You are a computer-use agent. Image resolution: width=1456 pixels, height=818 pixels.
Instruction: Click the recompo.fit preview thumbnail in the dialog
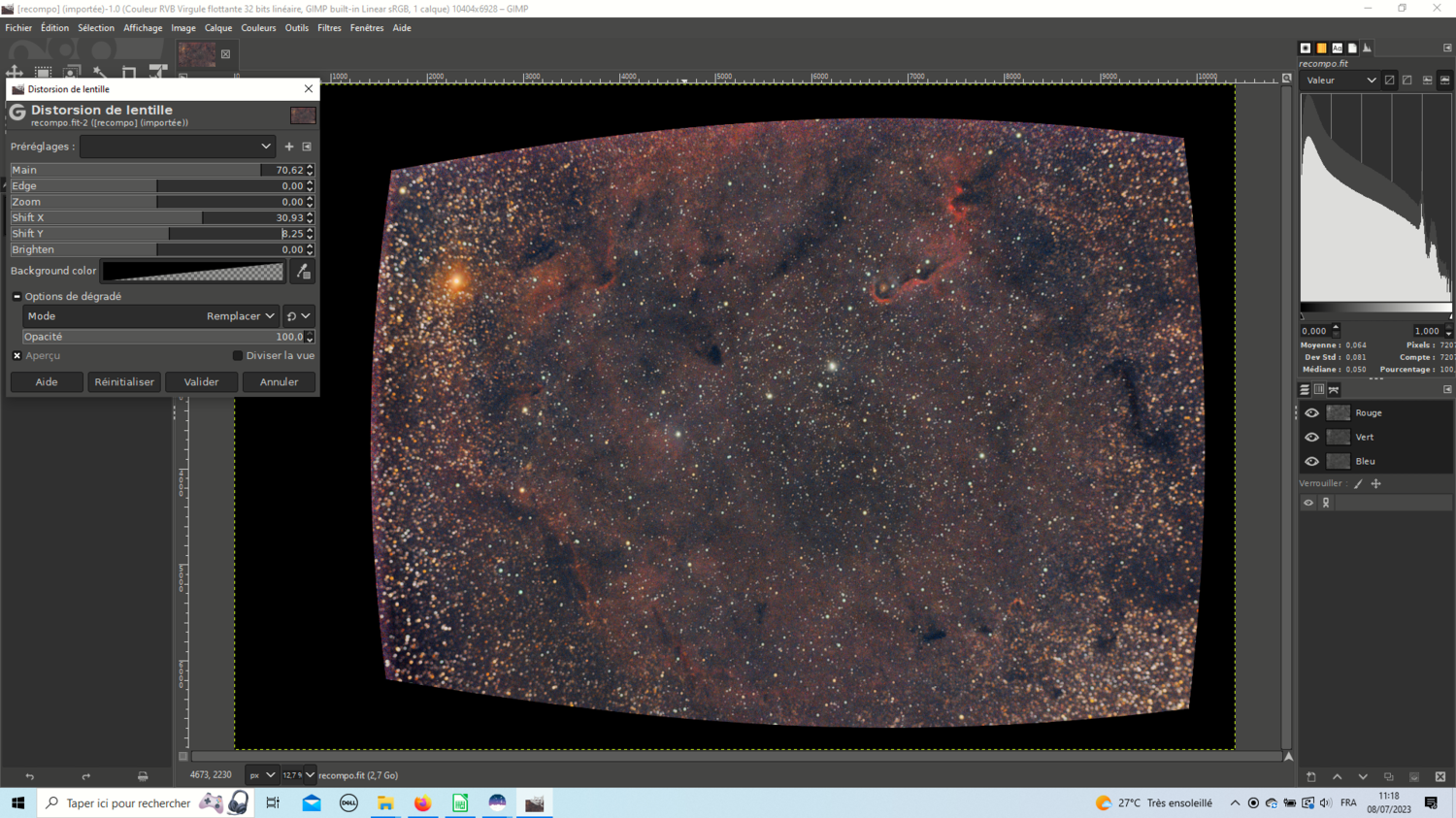click(303, 115)
